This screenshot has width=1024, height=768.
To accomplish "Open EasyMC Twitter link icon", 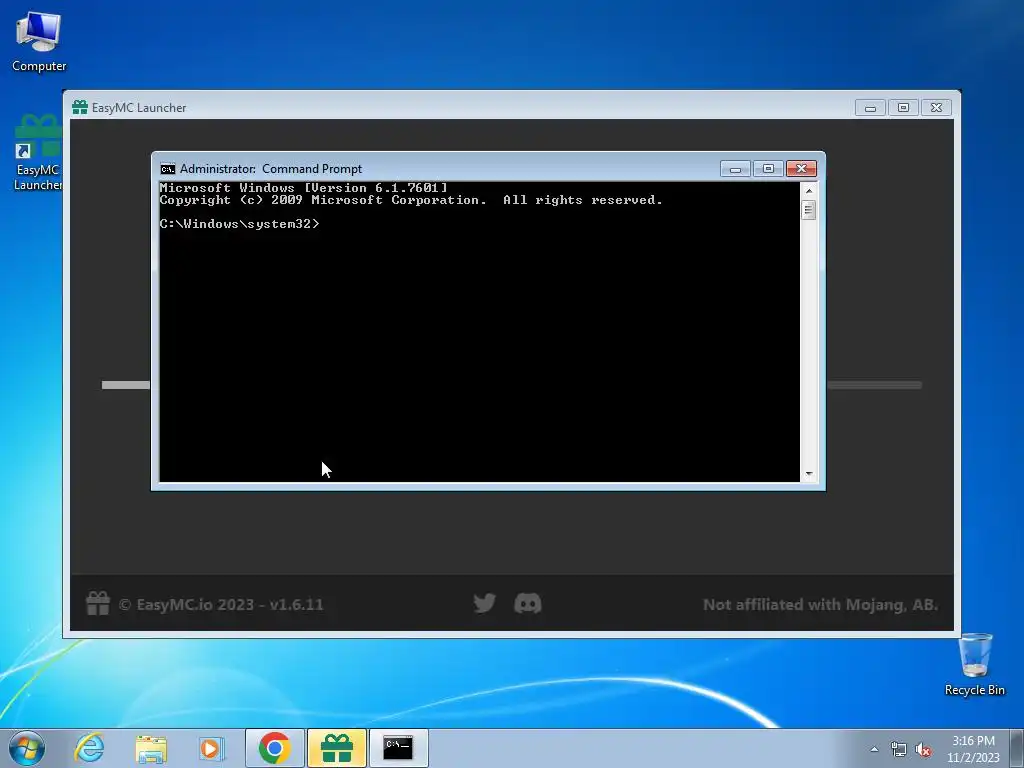I will (485, 603).
